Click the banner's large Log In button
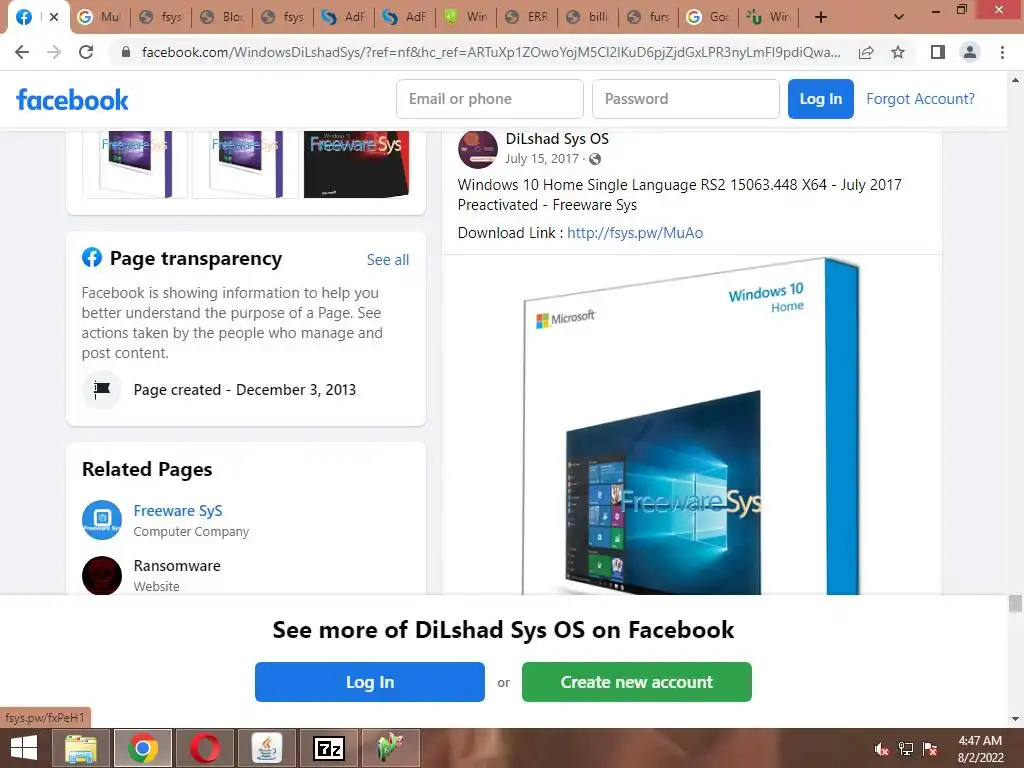Viewport: 1024px width, 768px height. [x=370, y=682]
